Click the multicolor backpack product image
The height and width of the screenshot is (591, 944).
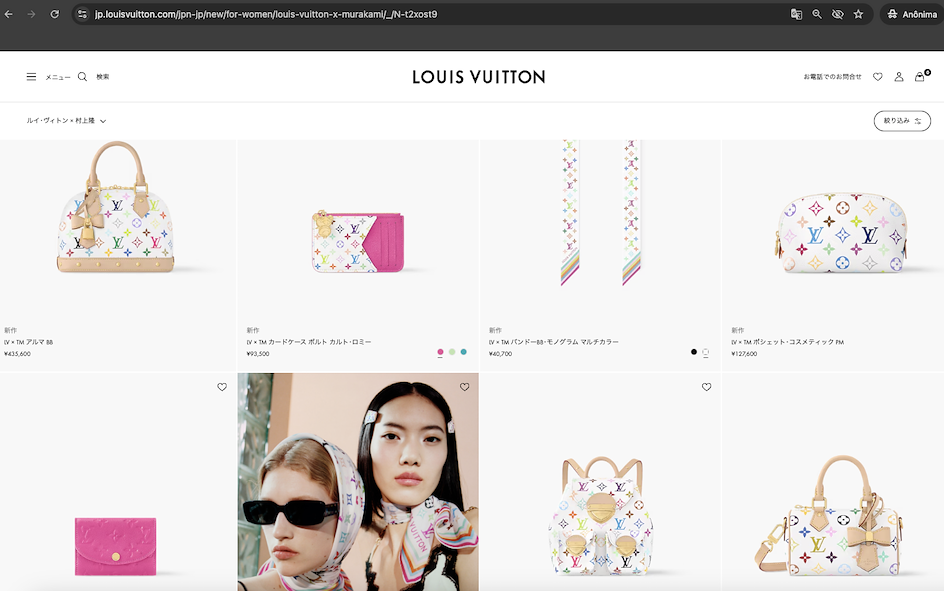[x=600, y=515]
